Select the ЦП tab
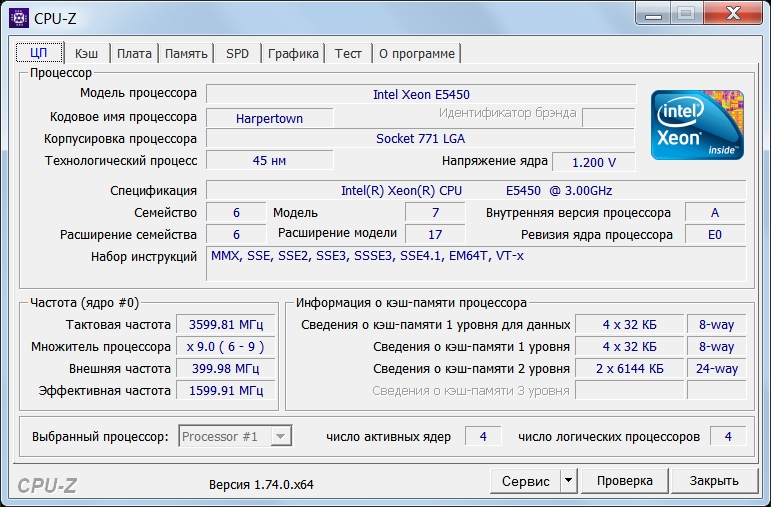Image resolution: width=771 pixels, height=507 pixels. [x=39, y=53]
